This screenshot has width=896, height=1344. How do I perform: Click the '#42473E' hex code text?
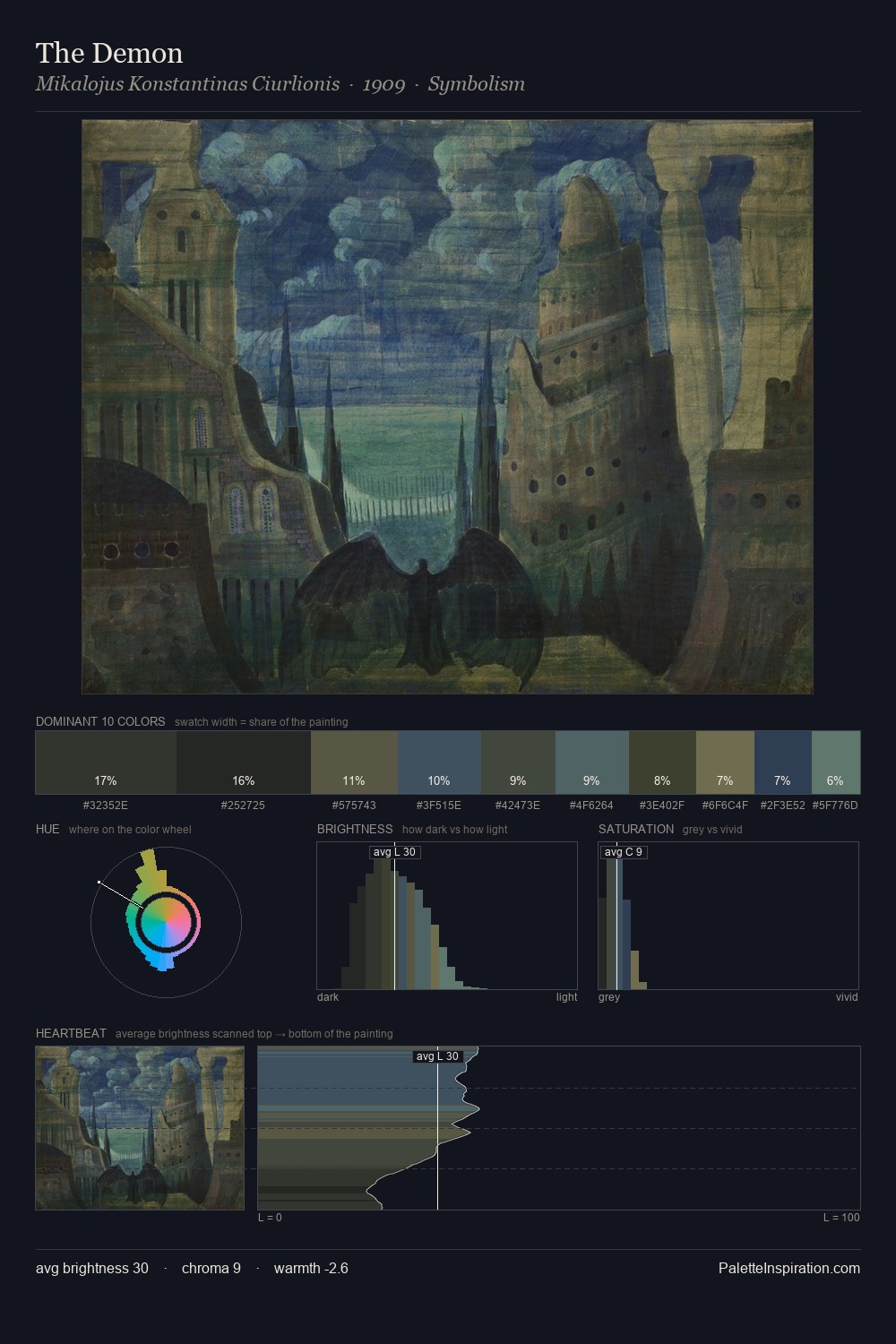518,806
